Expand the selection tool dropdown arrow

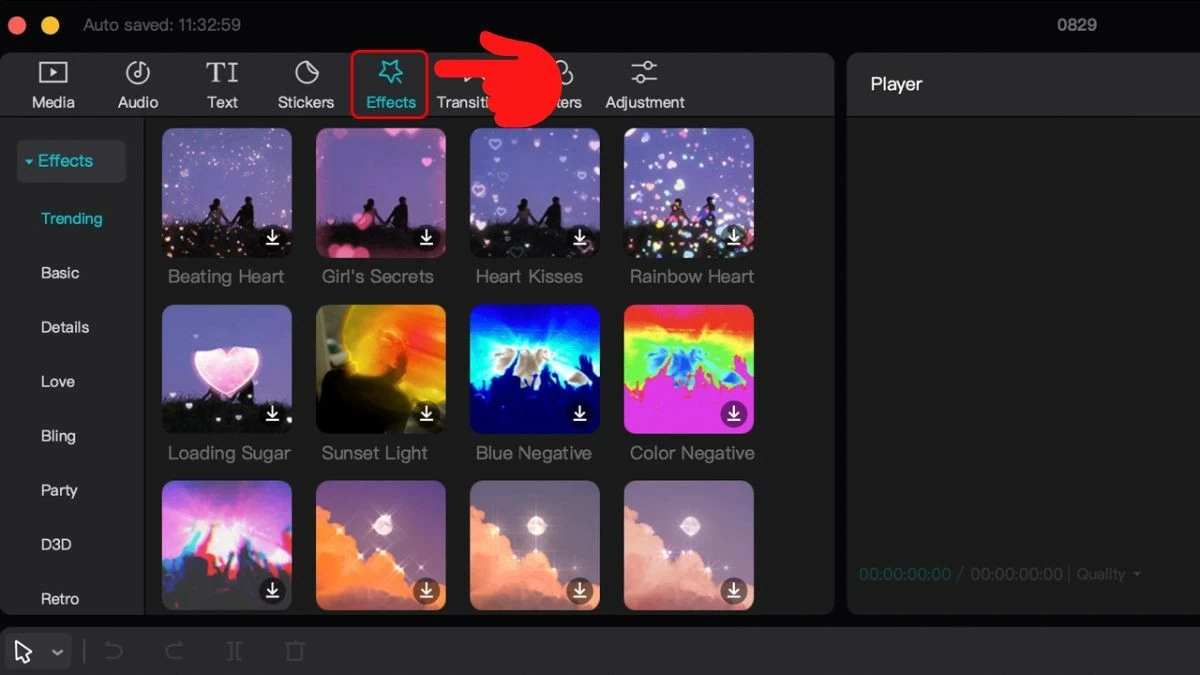point(58,653)
